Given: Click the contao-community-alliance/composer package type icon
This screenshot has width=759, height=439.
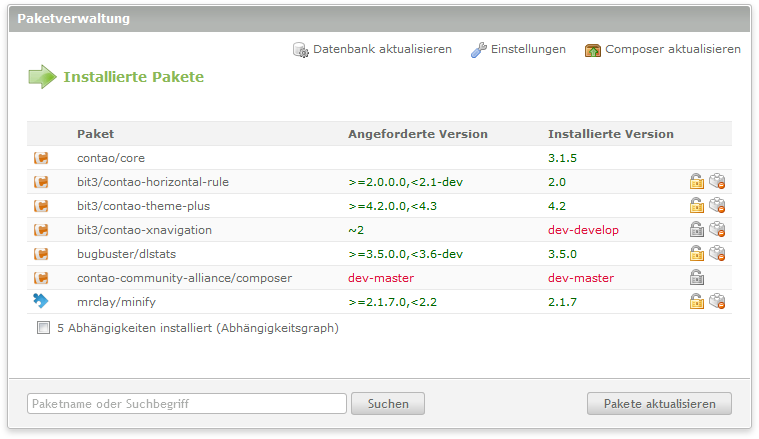Looking at the screenshot, I should (x=41, y=278).
